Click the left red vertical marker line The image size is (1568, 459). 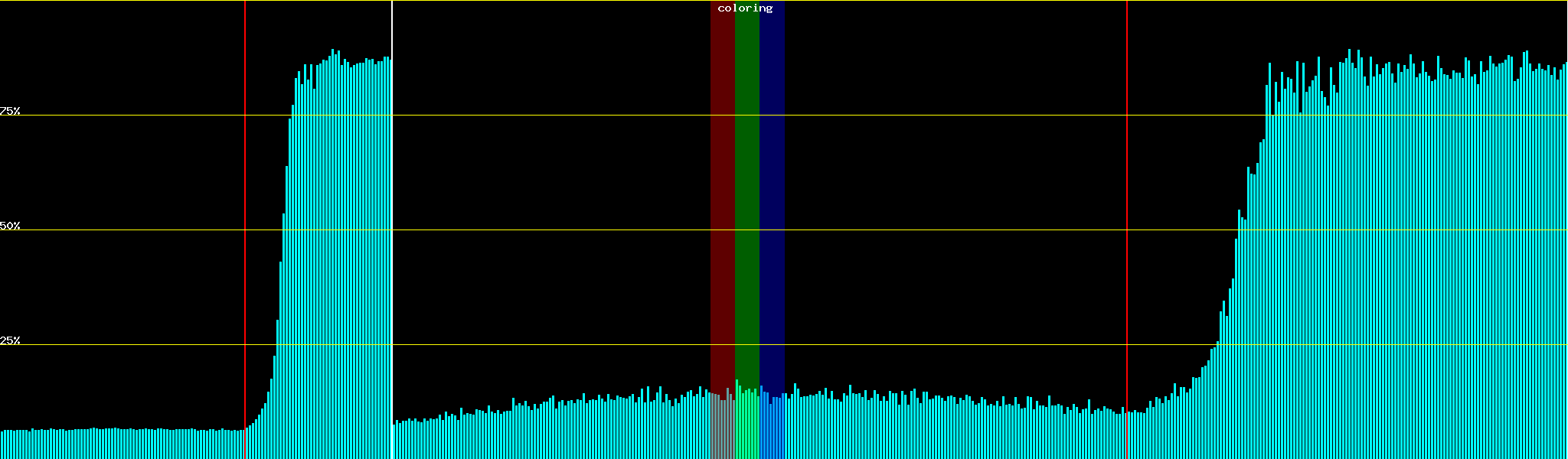[245, 229]
